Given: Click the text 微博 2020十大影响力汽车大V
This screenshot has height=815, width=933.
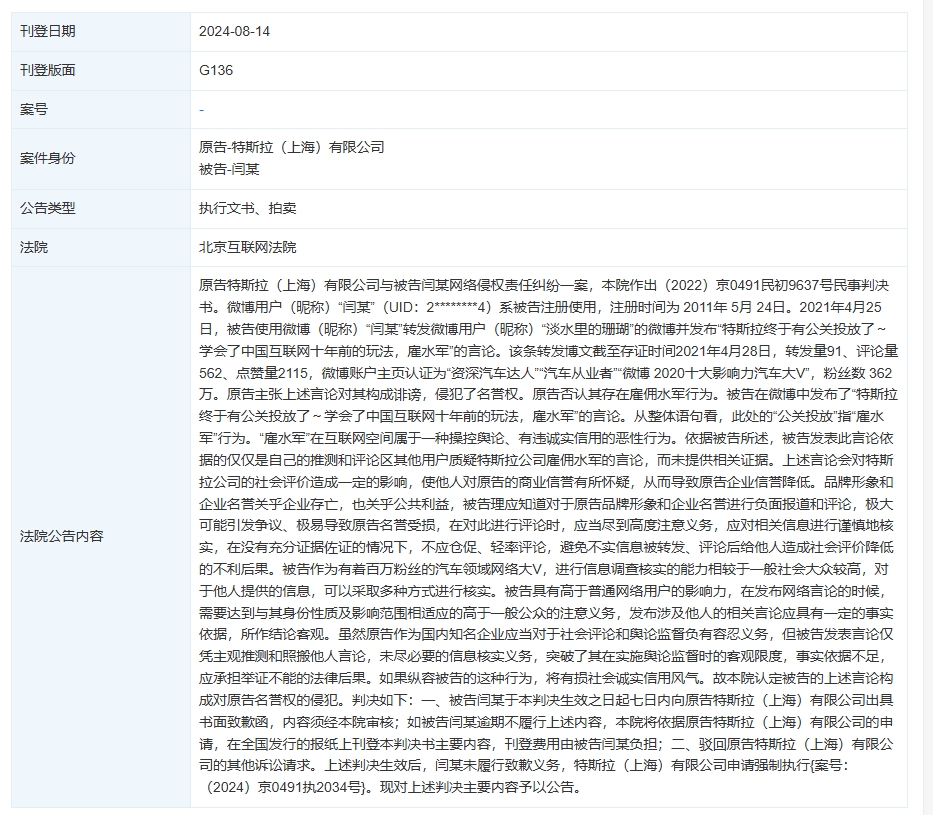Looking at the screenshot, I should coord(717,373).
